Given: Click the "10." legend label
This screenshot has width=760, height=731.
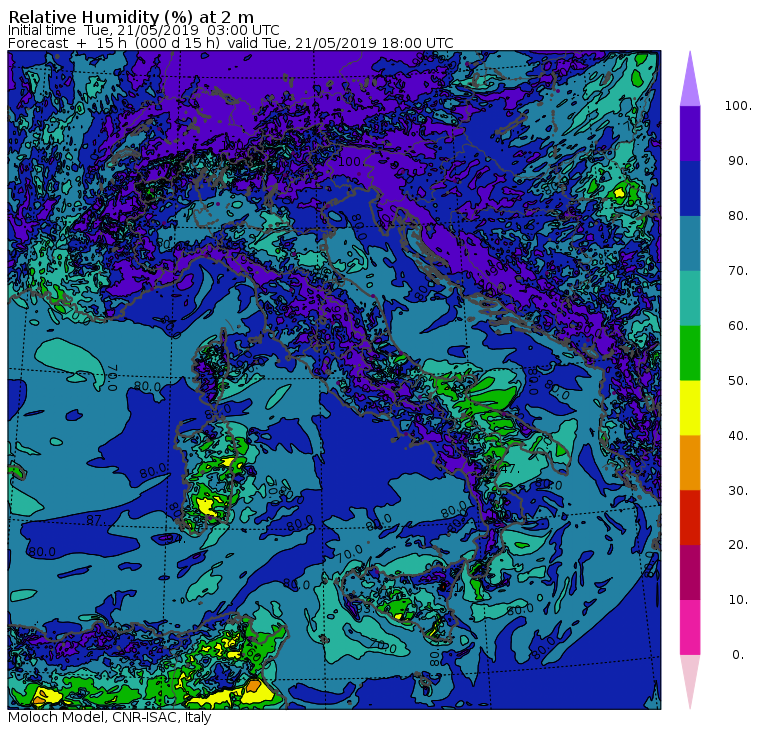Looking at the screenshot, I should pos(738,600).
